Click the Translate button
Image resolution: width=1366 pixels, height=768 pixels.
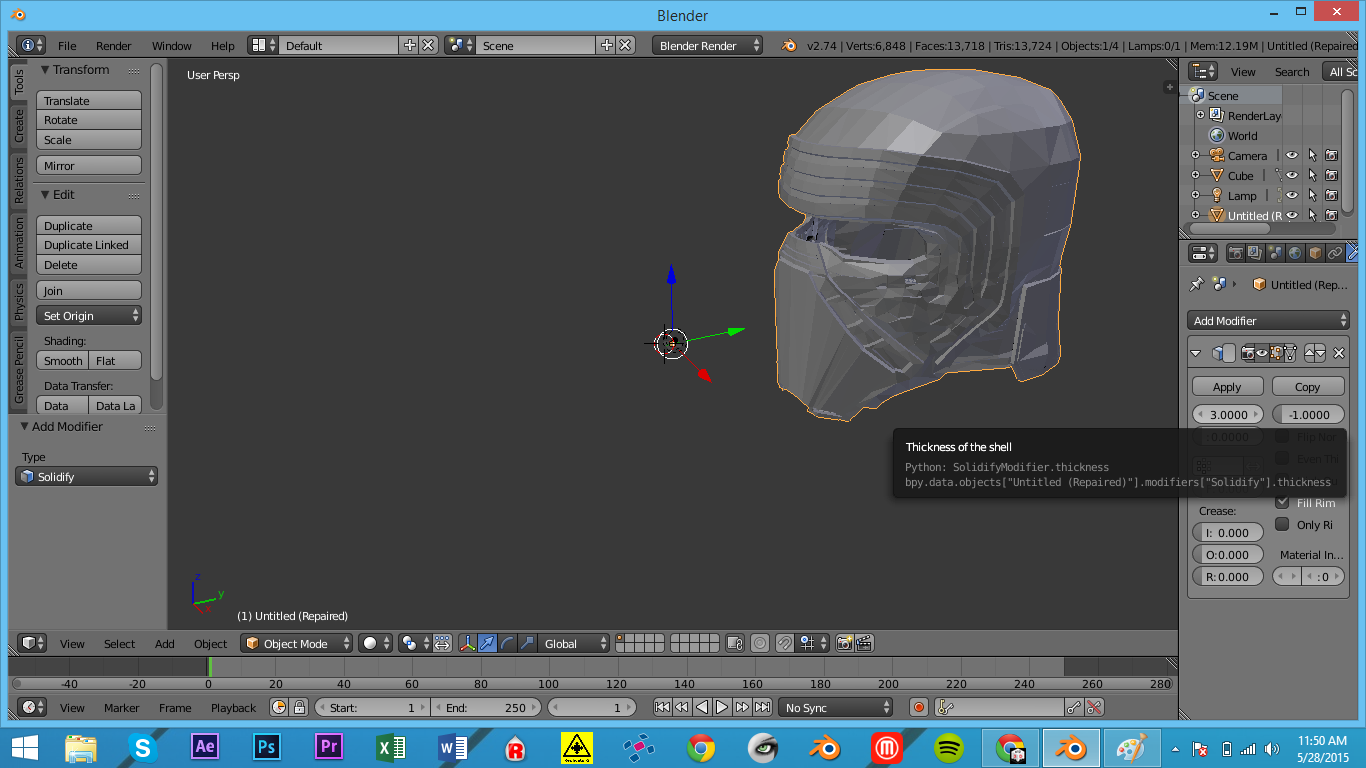tap(89, 100)
